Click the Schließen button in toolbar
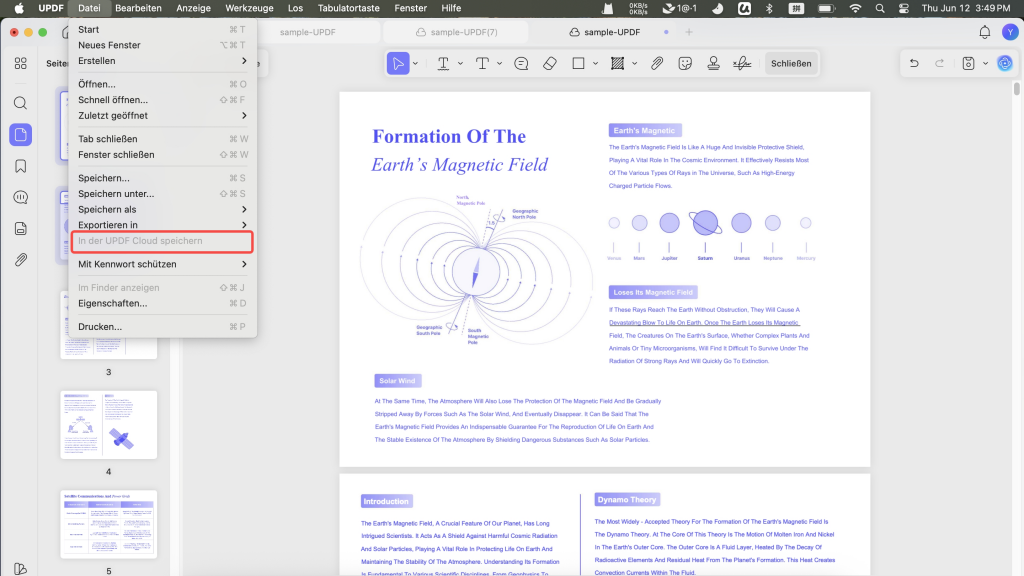 [x=791, y=63]
